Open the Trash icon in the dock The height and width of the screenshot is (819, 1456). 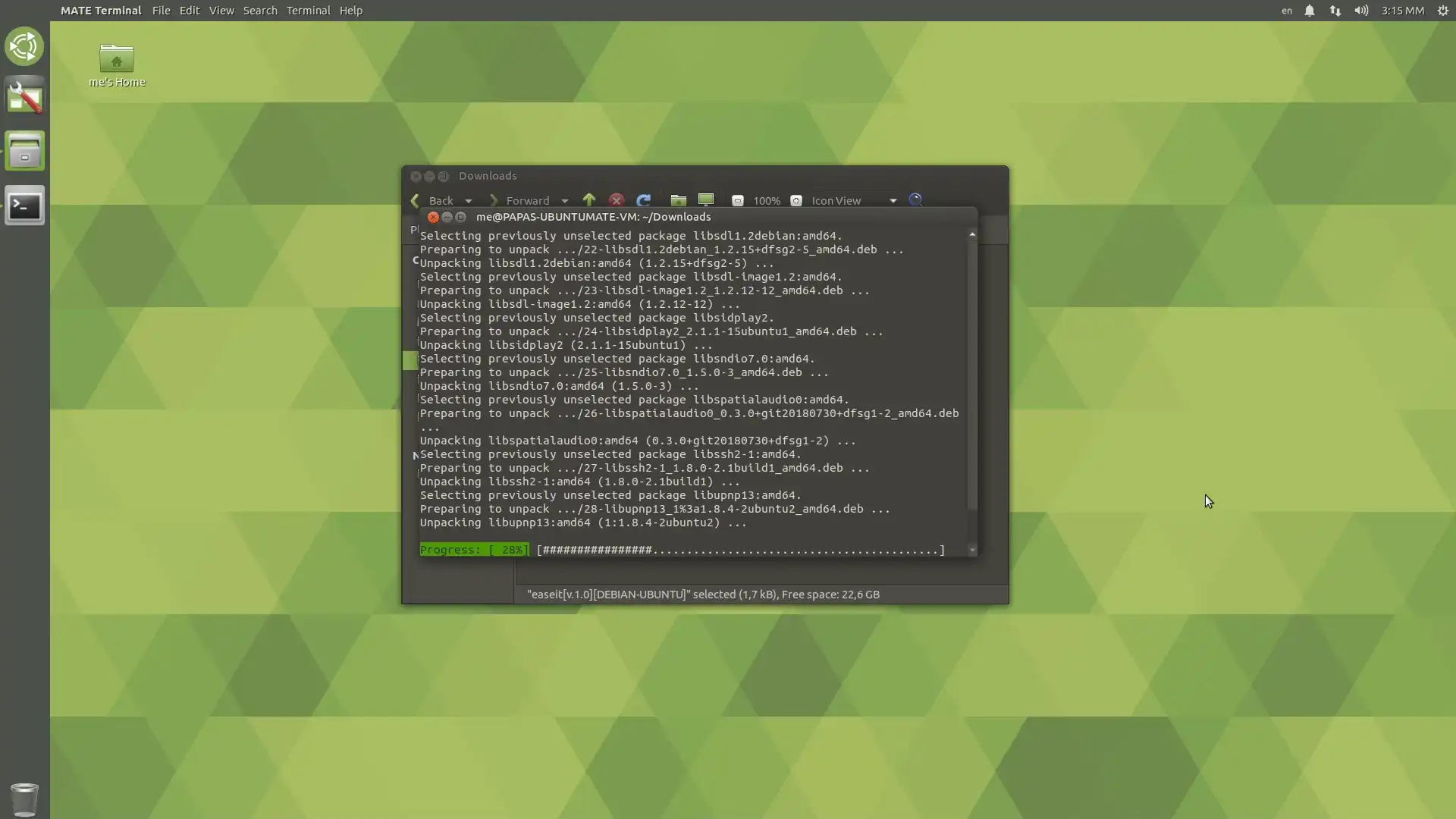(x=24, y=799)
